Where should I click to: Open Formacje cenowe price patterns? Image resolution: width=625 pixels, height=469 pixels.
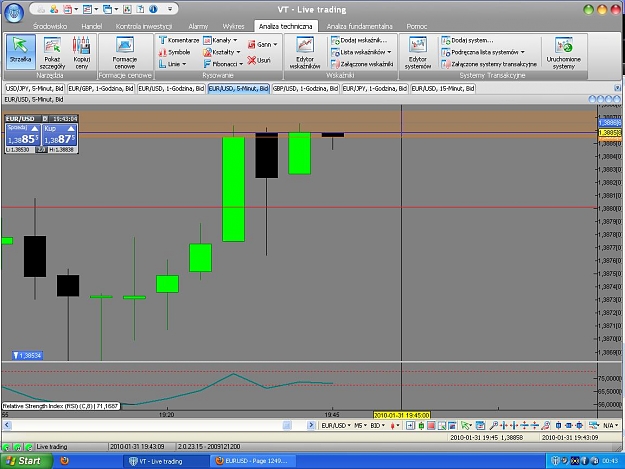point(125,52)
